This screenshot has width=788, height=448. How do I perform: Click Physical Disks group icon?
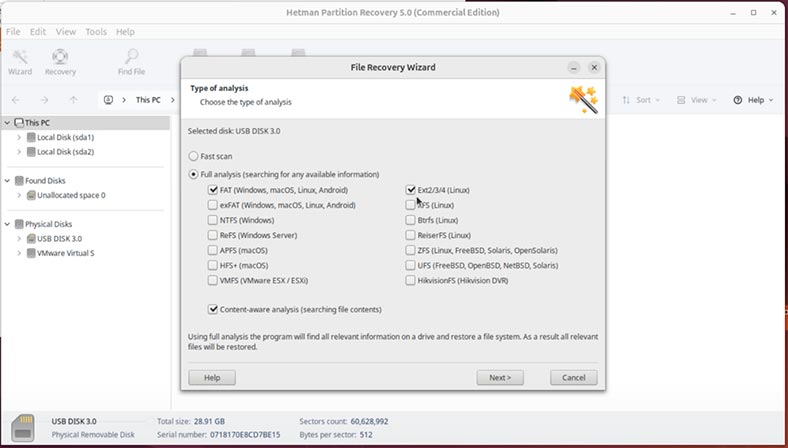point(19,224)
